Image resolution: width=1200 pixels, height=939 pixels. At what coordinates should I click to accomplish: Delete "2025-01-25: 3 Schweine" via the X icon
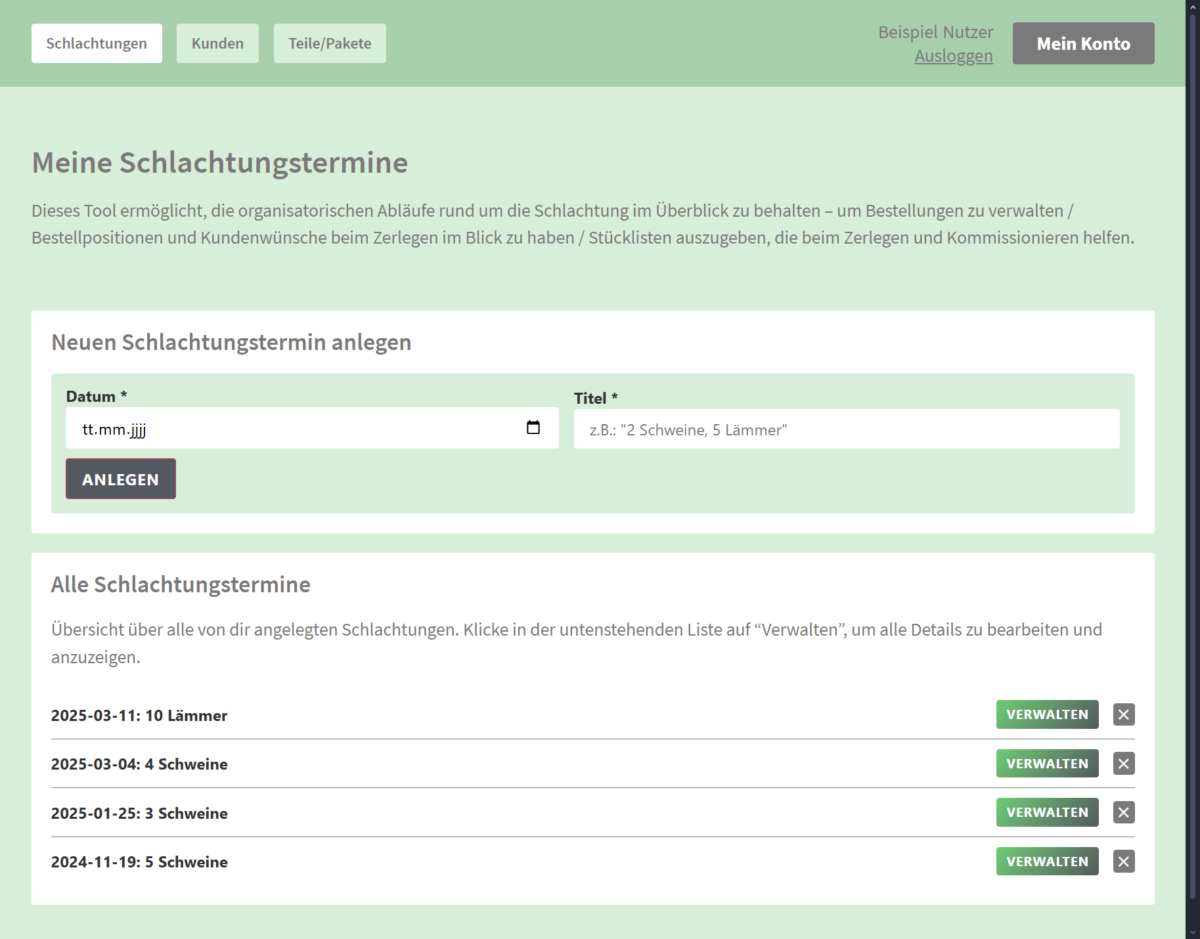pos(1122,812)
